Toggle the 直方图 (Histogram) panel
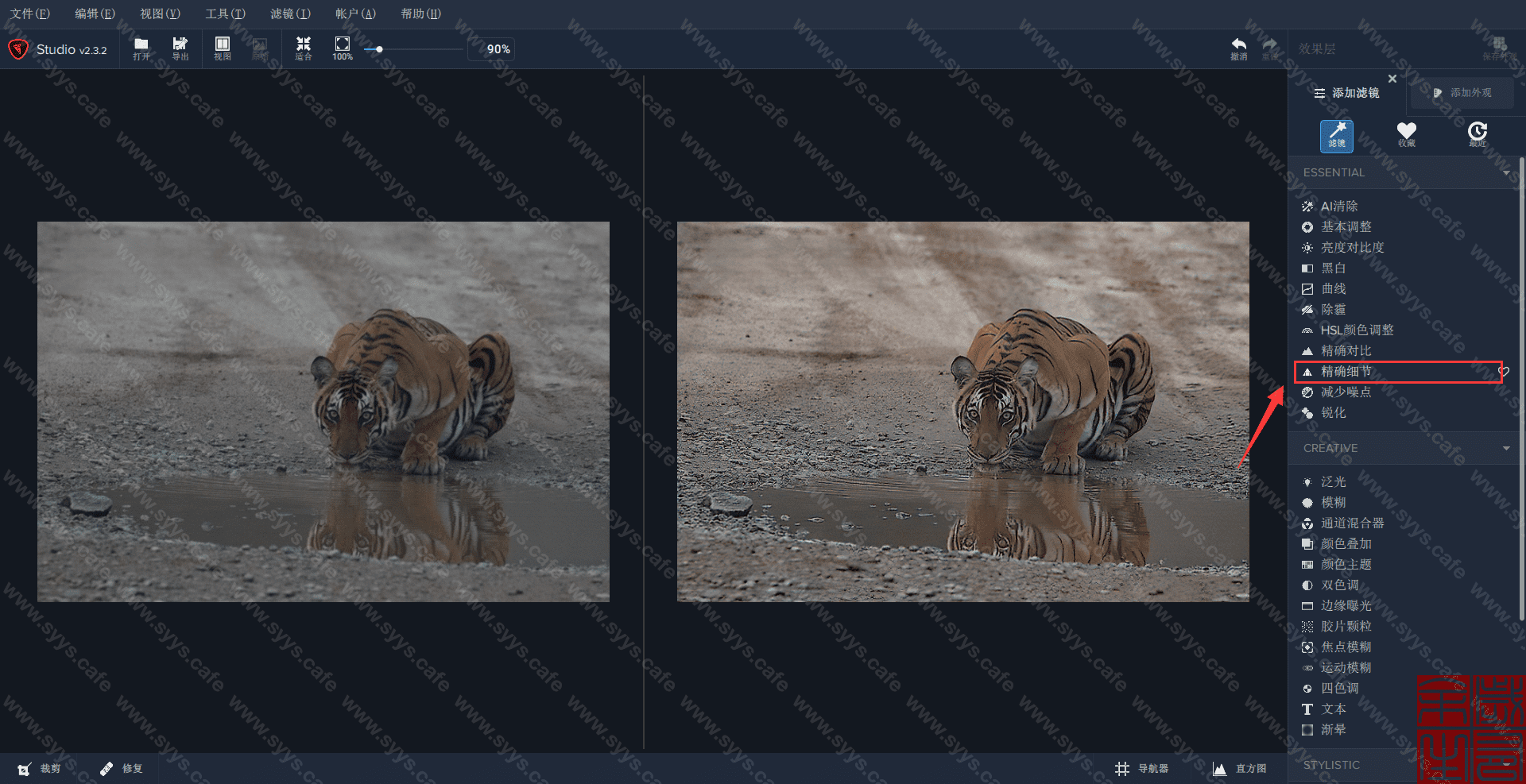 pyautogui.click(x=1240, y=768)
